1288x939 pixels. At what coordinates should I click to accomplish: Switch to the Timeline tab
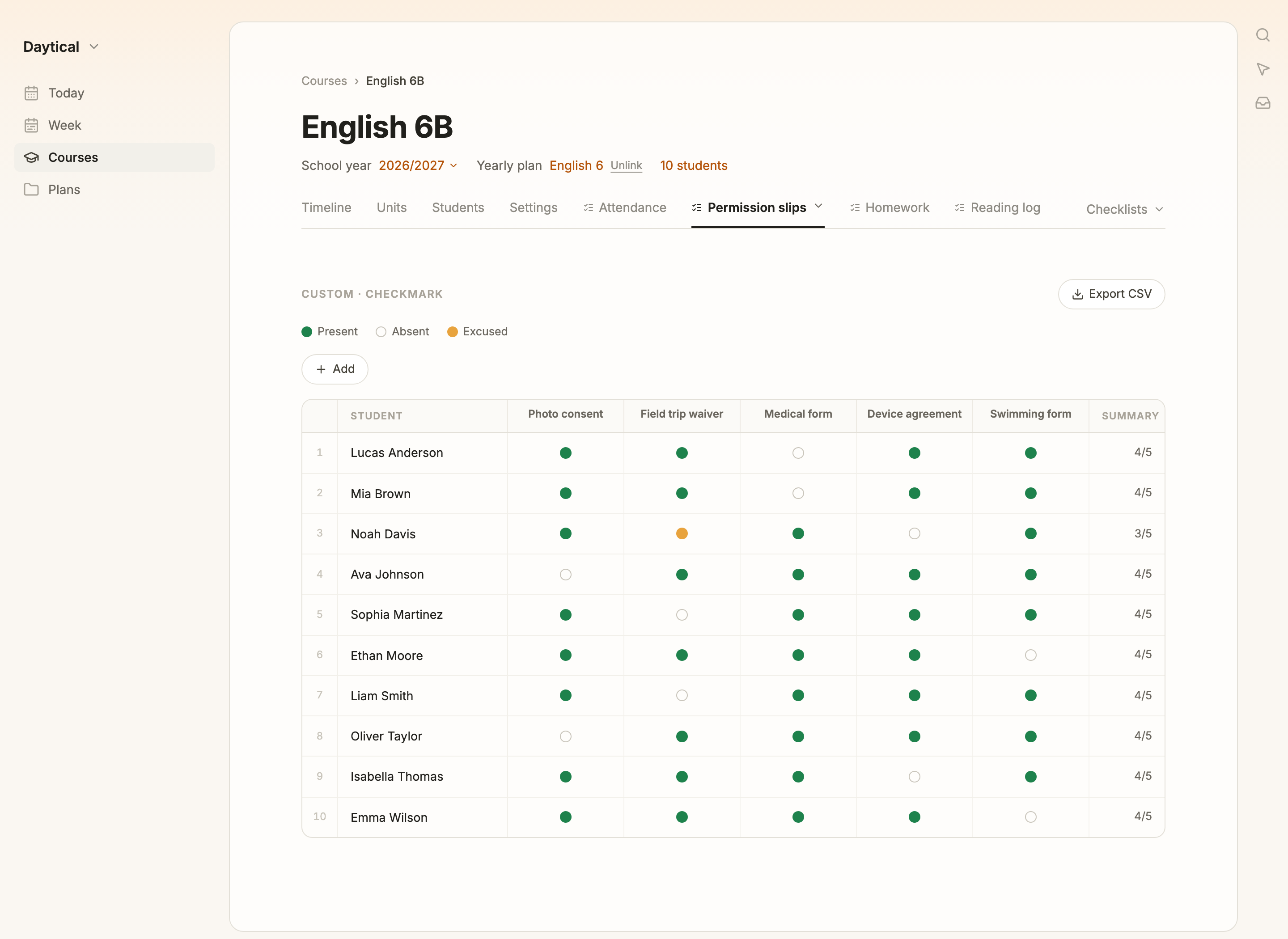pos(326,208)
